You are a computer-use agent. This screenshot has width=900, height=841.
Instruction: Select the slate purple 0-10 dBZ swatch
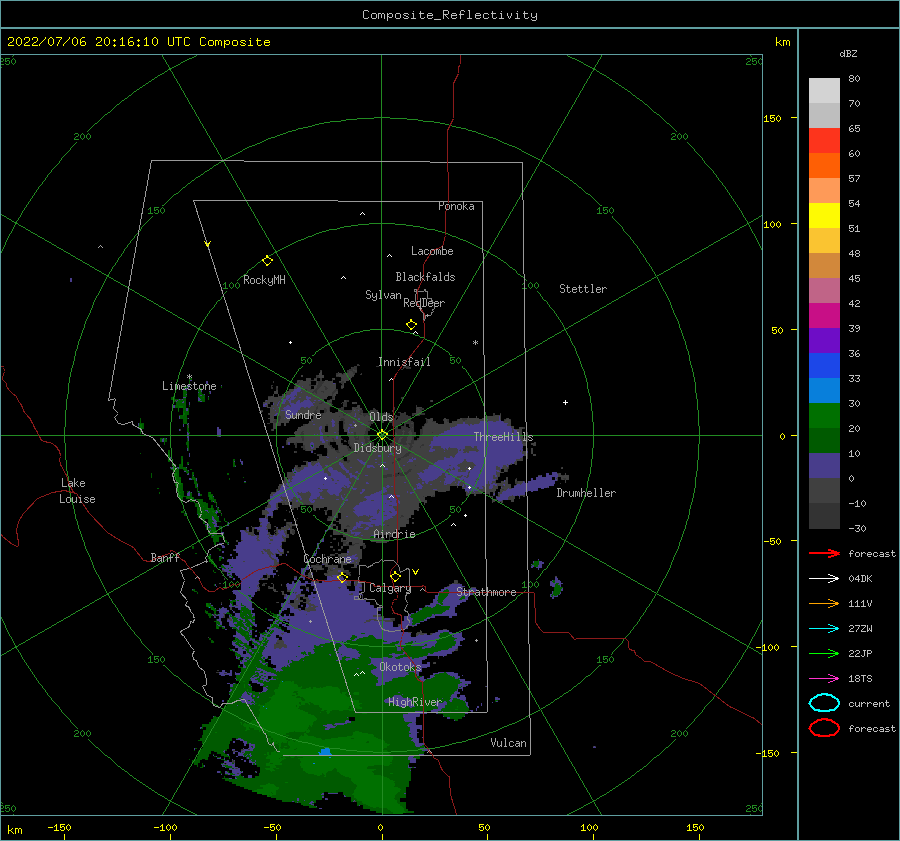click(x=824, y=465)
